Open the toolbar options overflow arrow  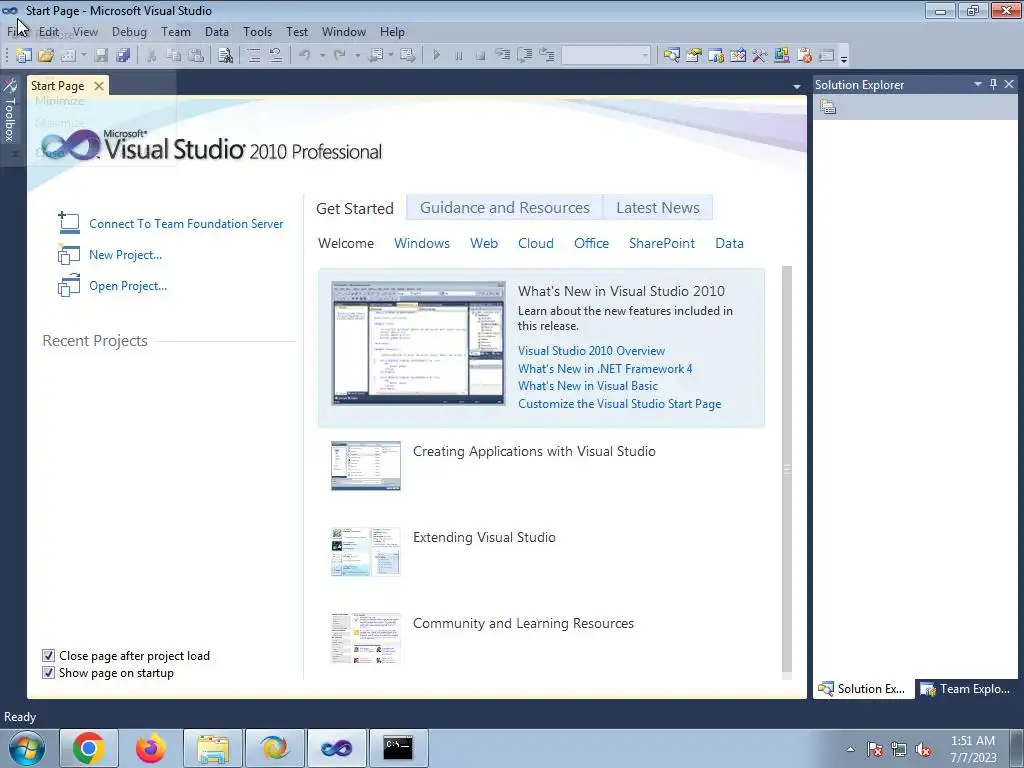point(844,59)
